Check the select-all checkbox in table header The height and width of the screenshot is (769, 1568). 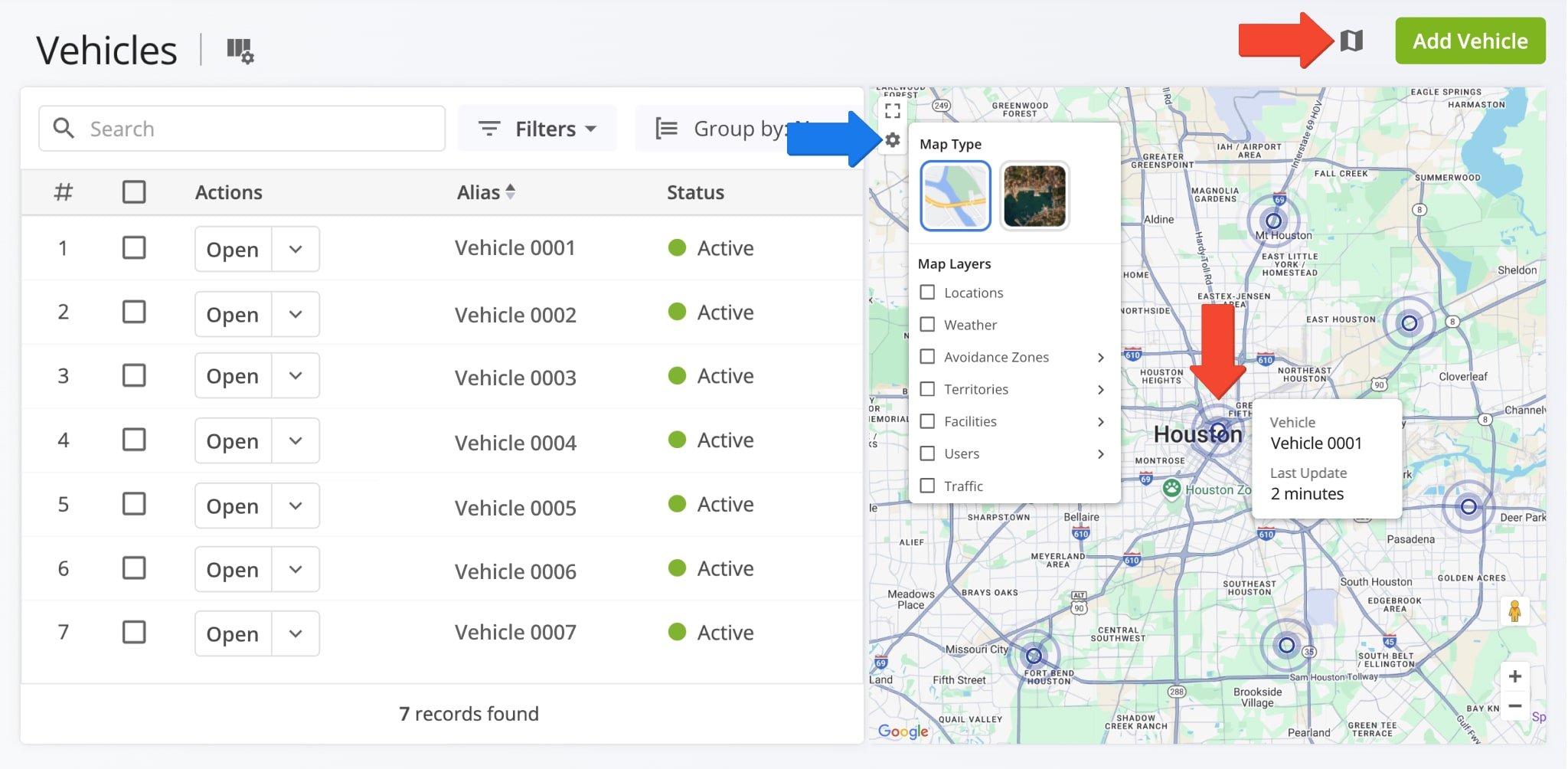point(134,191)
